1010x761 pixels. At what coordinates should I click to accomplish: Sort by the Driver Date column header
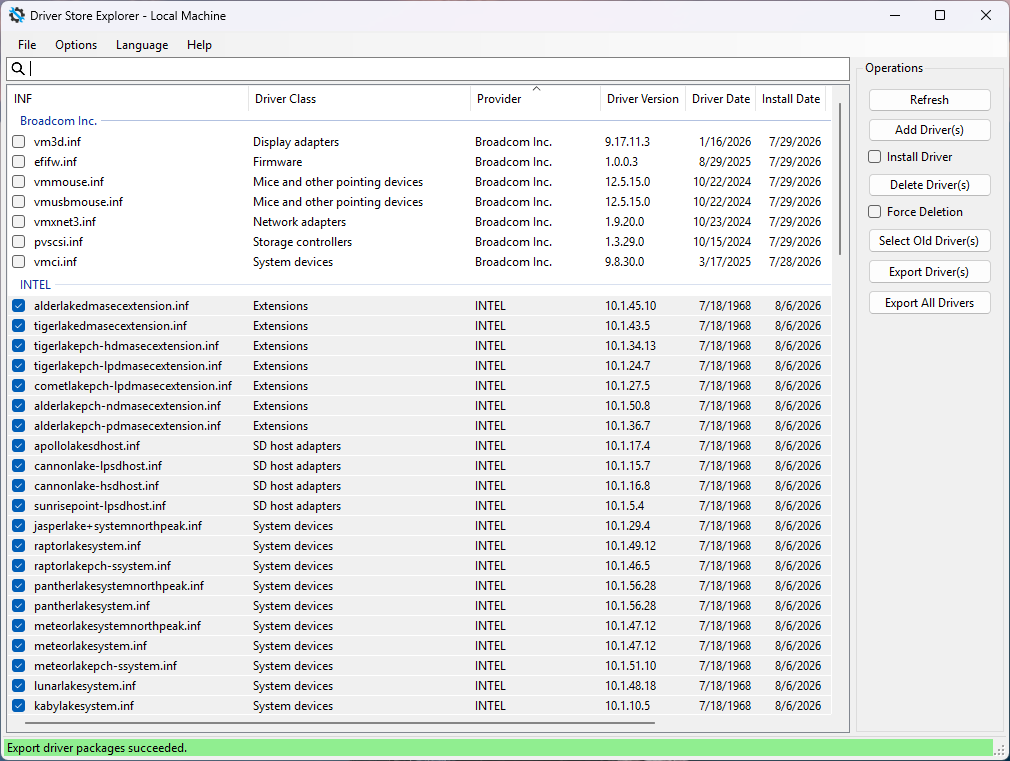pyautogui.click(x=721, y=99)
